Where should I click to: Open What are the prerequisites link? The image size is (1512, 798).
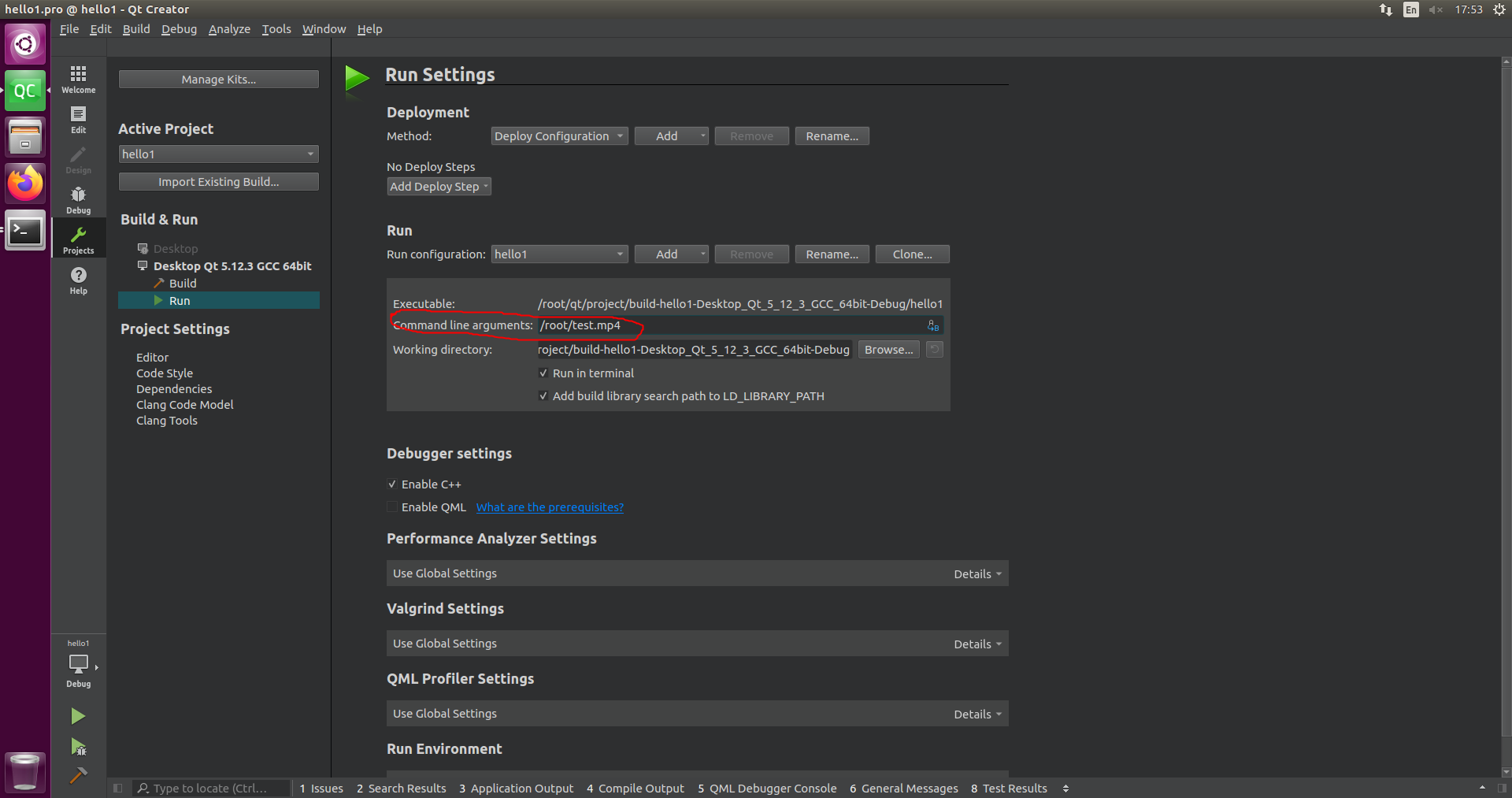pos(550,507)
